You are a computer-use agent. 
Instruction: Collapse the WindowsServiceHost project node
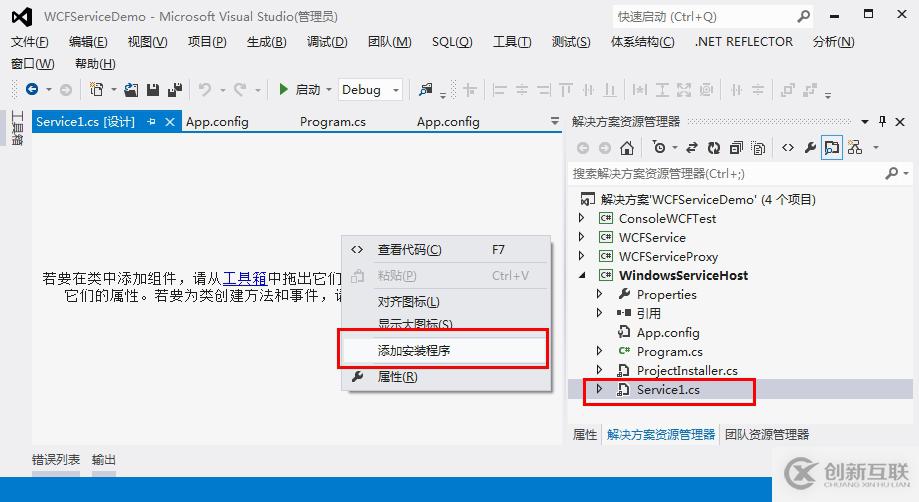coord(582,275)
